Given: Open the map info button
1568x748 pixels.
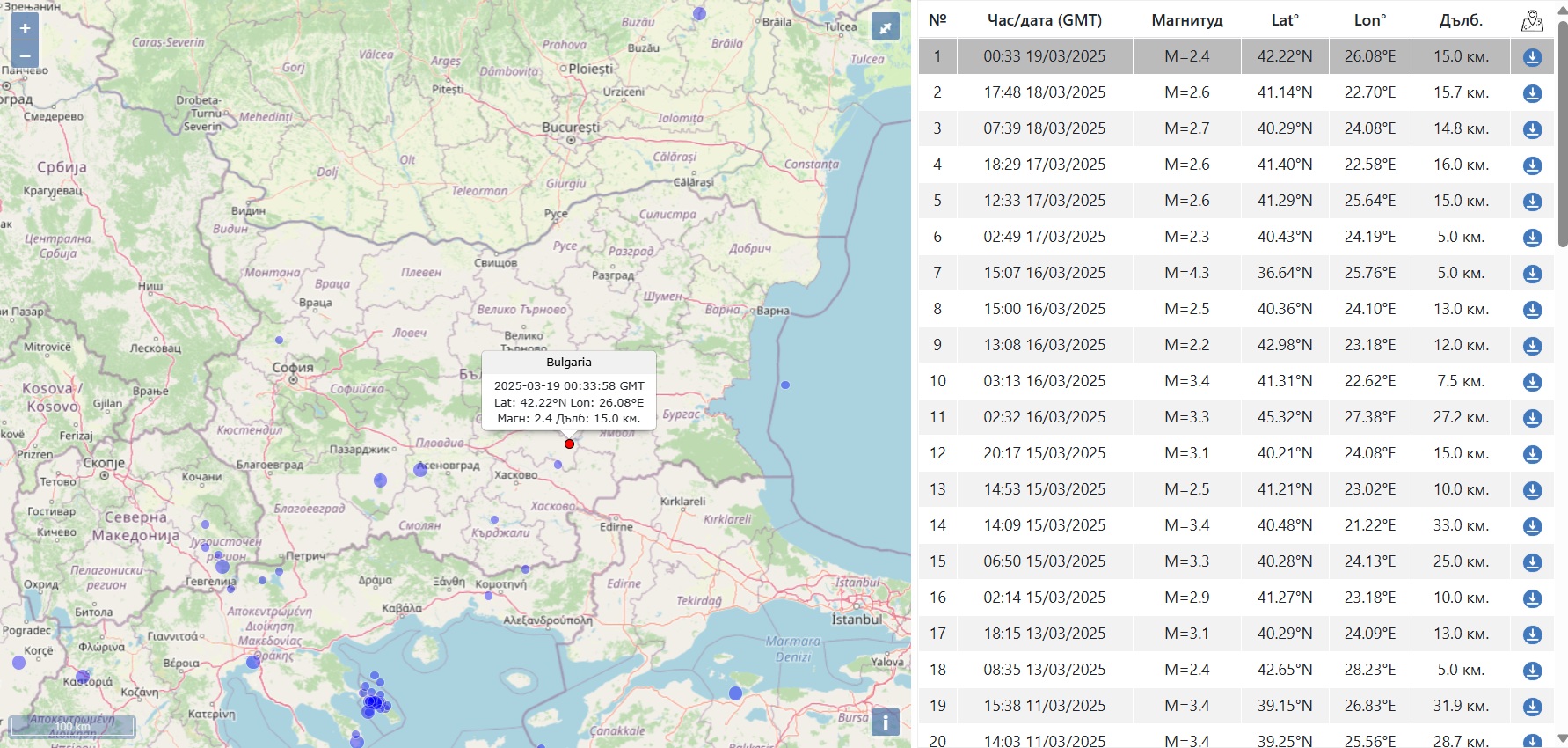Looking at the screenshot, I should pyautogui.click(x=885, y=722).
